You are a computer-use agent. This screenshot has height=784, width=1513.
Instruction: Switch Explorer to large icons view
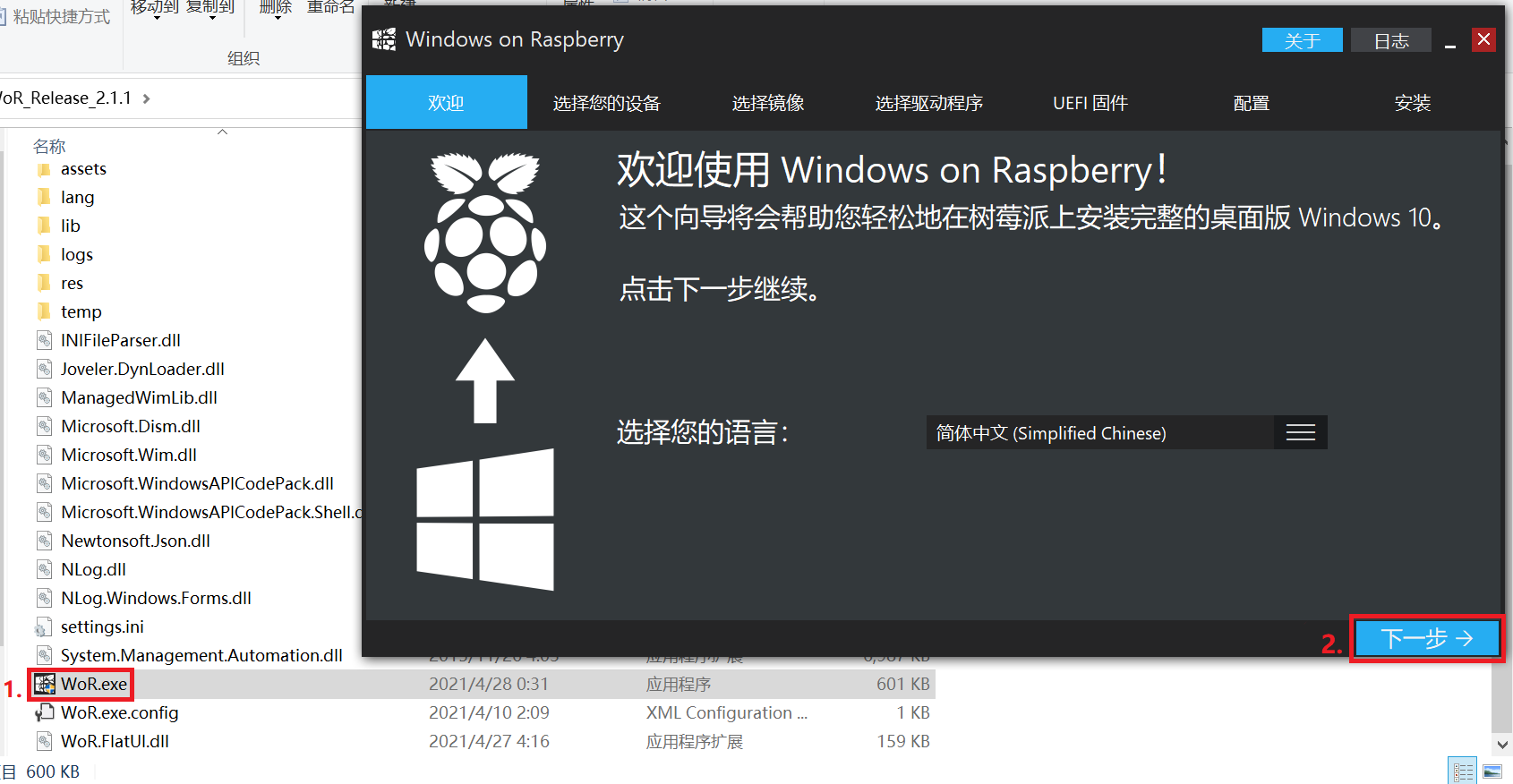click(x=1492, y=771)
